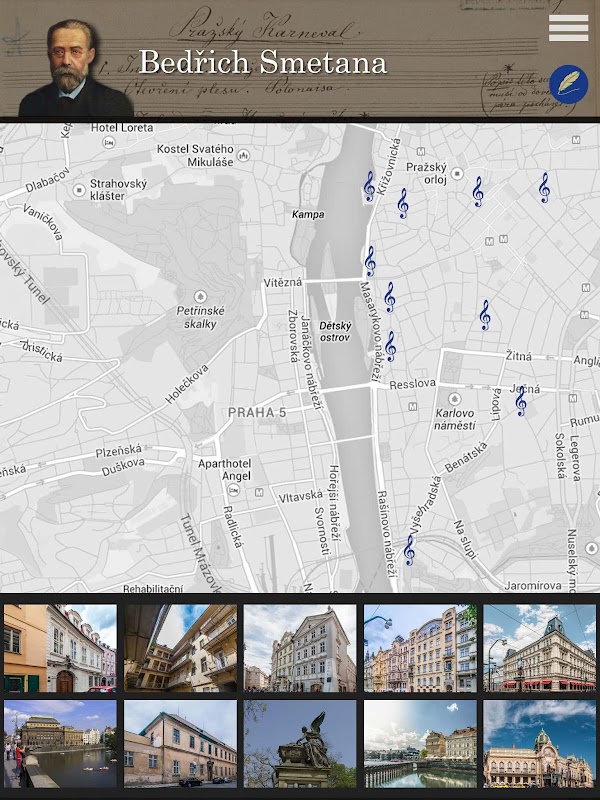Open thumbnail of yellow house with wooden door

(x=60, y=648)
